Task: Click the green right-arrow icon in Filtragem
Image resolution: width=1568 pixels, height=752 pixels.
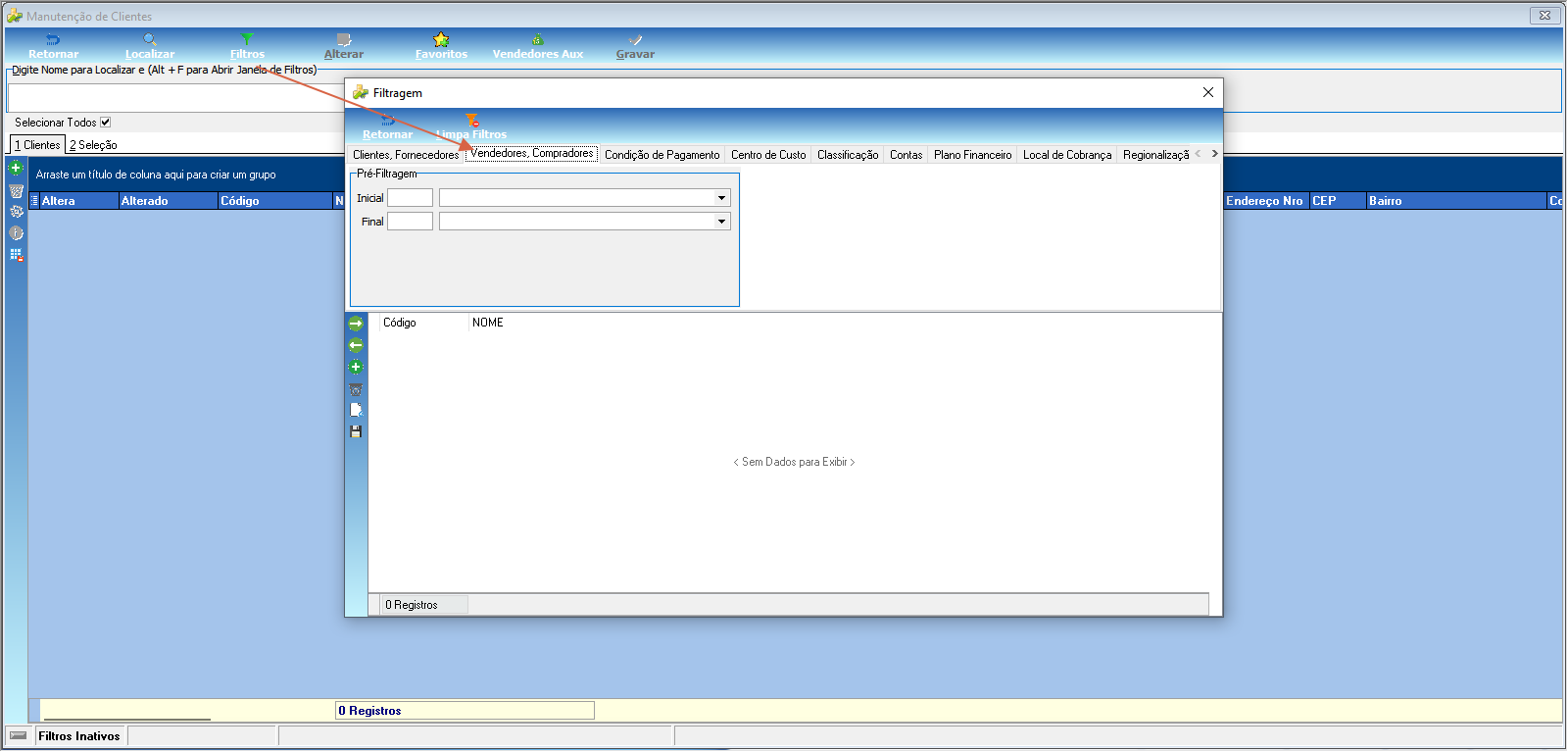Action: (356, 324)
